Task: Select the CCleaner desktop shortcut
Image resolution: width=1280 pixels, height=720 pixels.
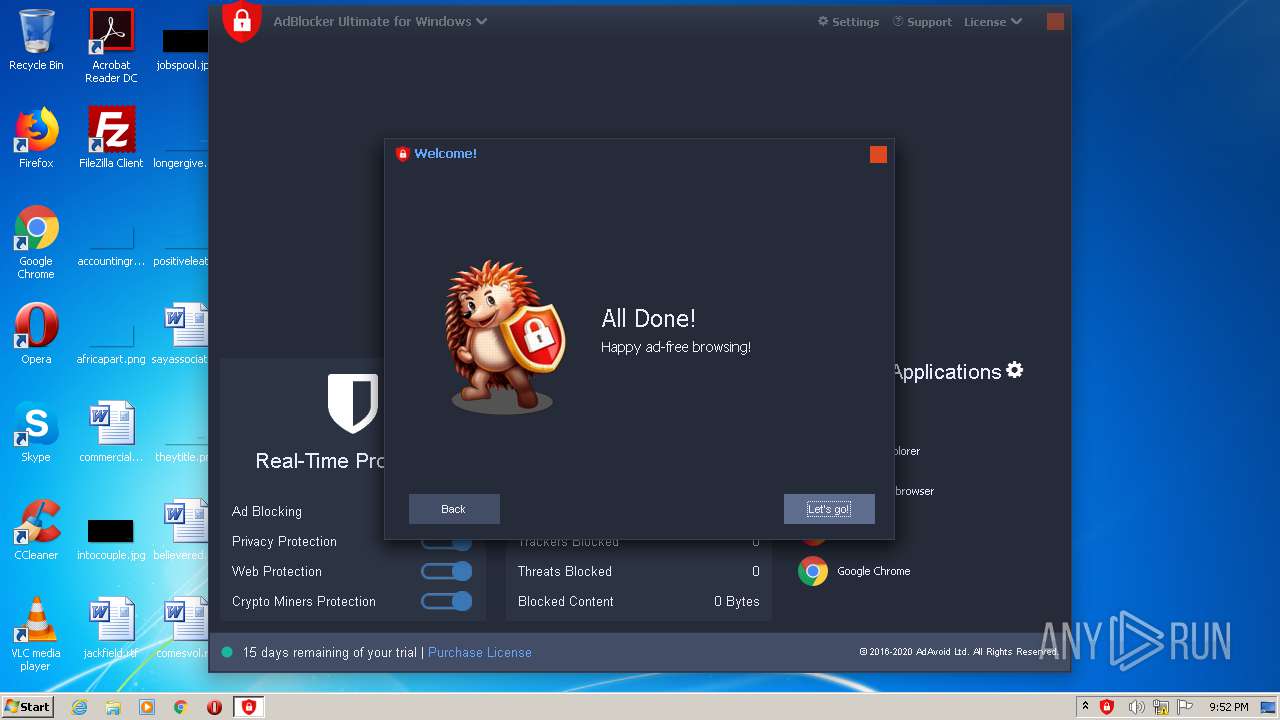Action: coord(36,530)
